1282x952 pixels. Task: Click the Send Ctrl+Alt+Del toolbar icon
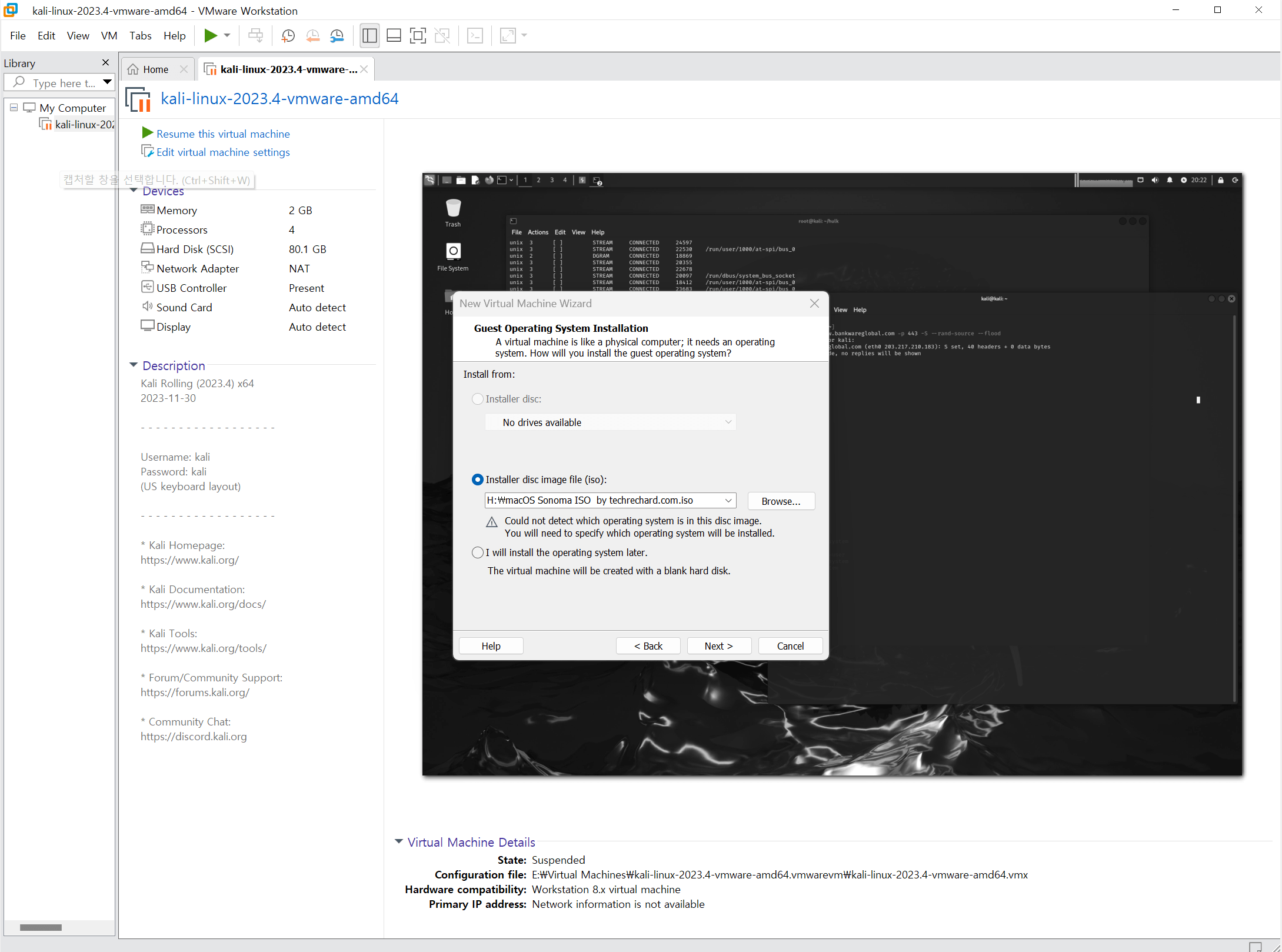tap(255, 36)
